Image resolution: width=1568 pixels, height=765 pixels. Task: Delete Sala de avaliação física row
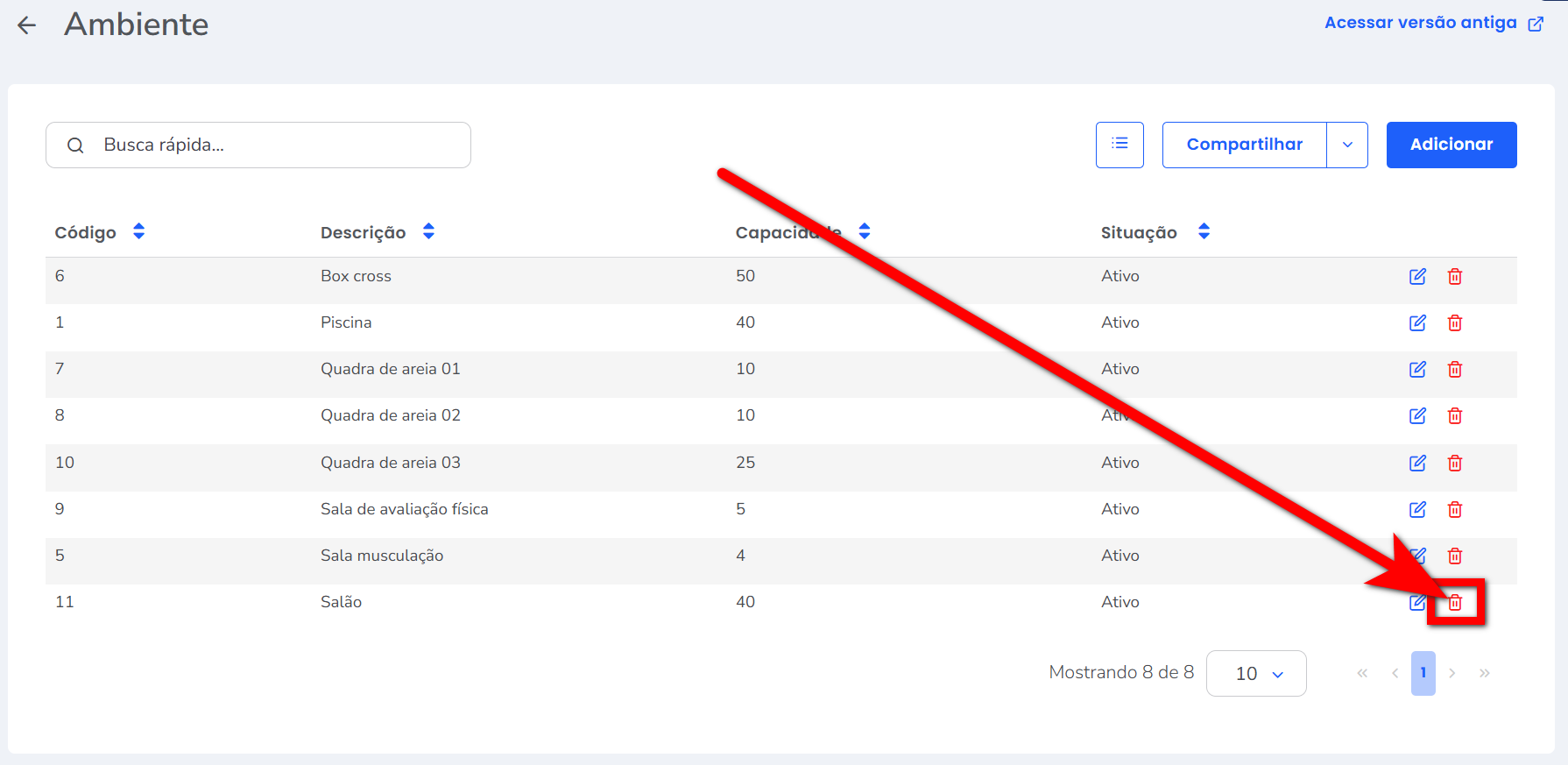1455,510
